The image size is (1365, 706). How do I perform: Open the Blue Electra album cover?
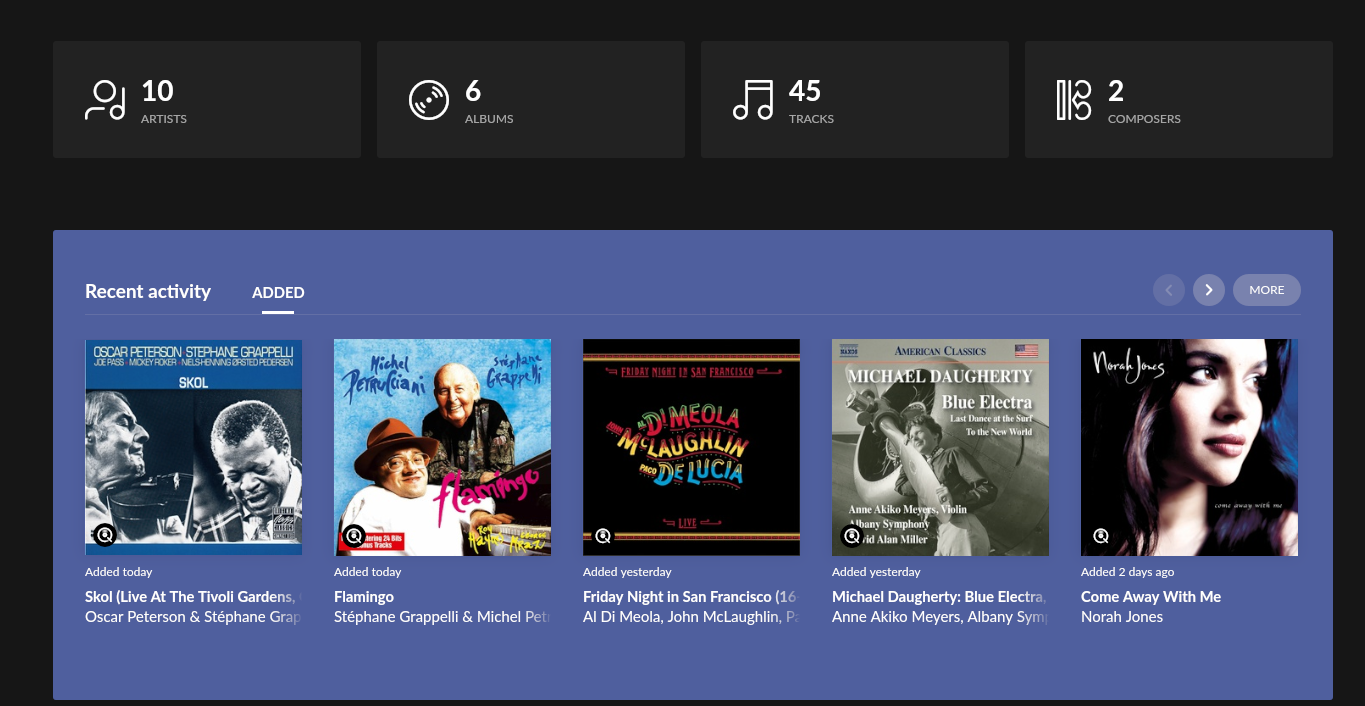[941, 447]
